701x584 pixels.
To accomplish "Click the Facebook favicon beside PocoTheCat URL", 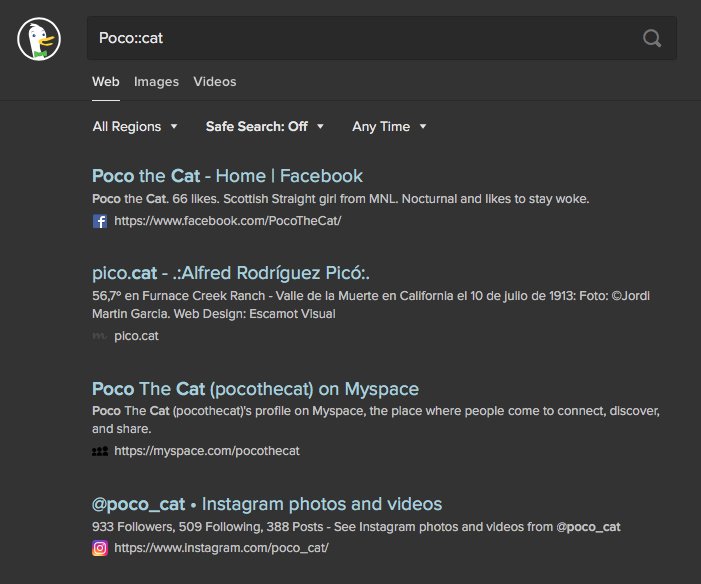I will 100,221.
